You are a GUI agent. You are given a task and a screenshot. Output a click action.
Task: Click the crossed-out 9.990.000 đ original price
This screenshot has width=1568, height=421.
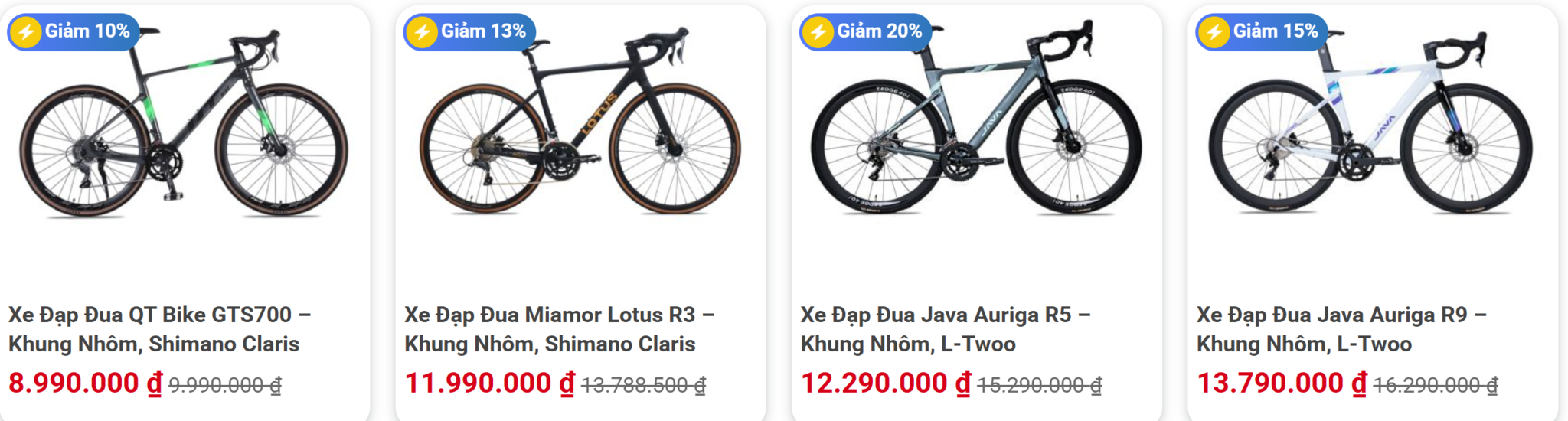point(225,385)
